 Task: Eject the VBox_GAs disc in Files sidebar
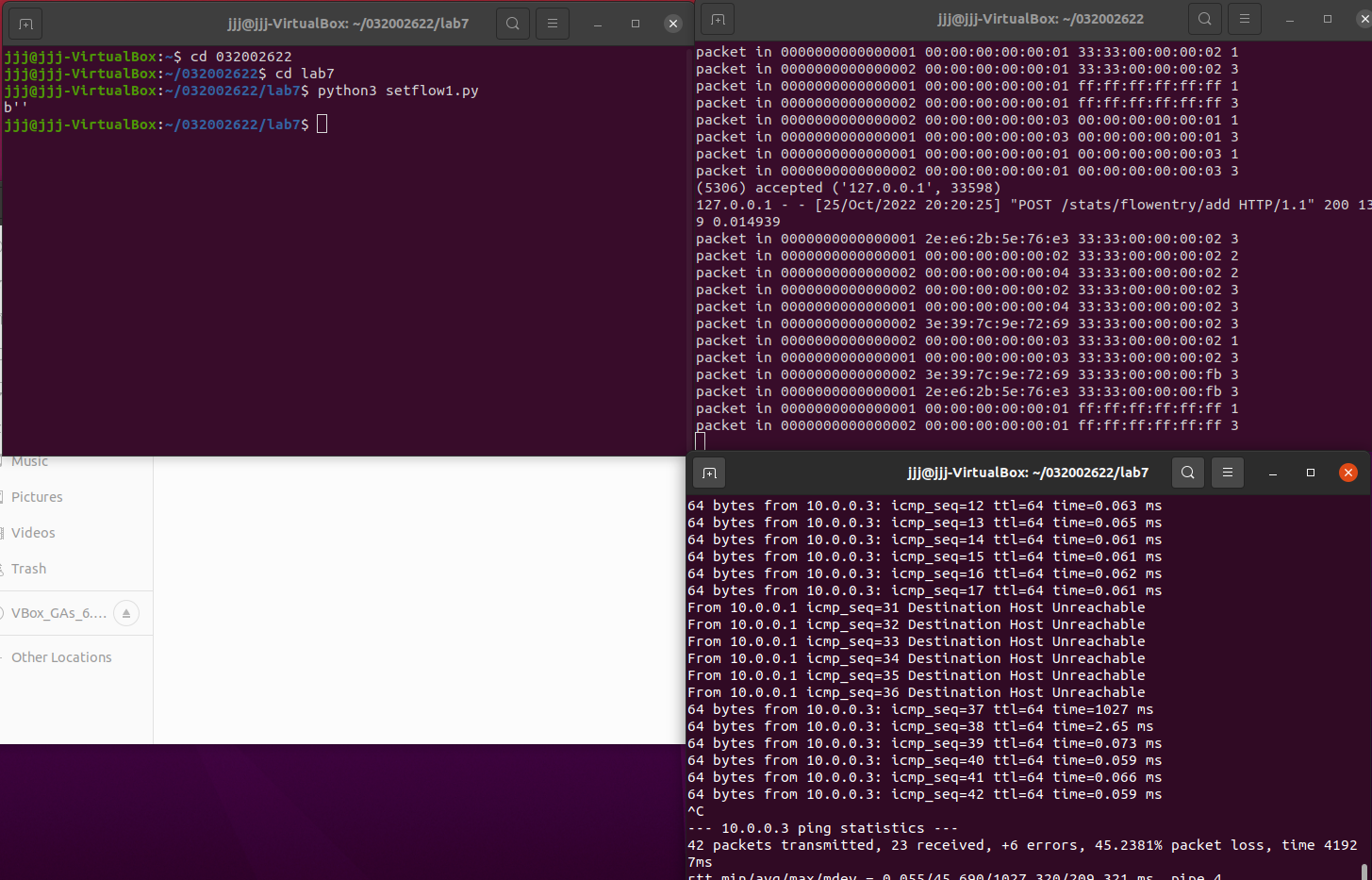(x=126, y=613)
